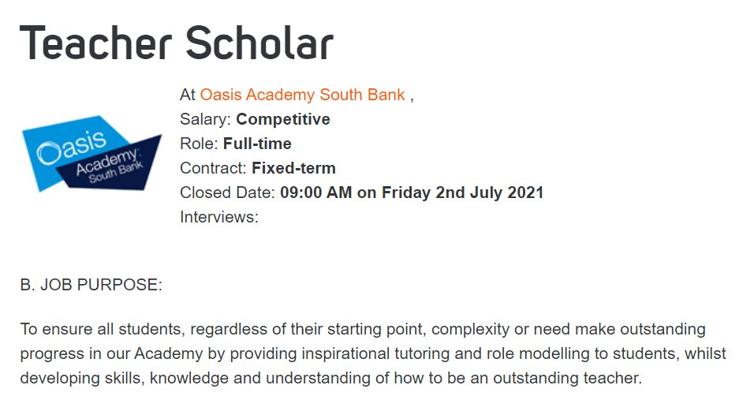
Task: Click the Oasis Academy South Bank logo
Action: pyautogui.click(x=91, y=154)
